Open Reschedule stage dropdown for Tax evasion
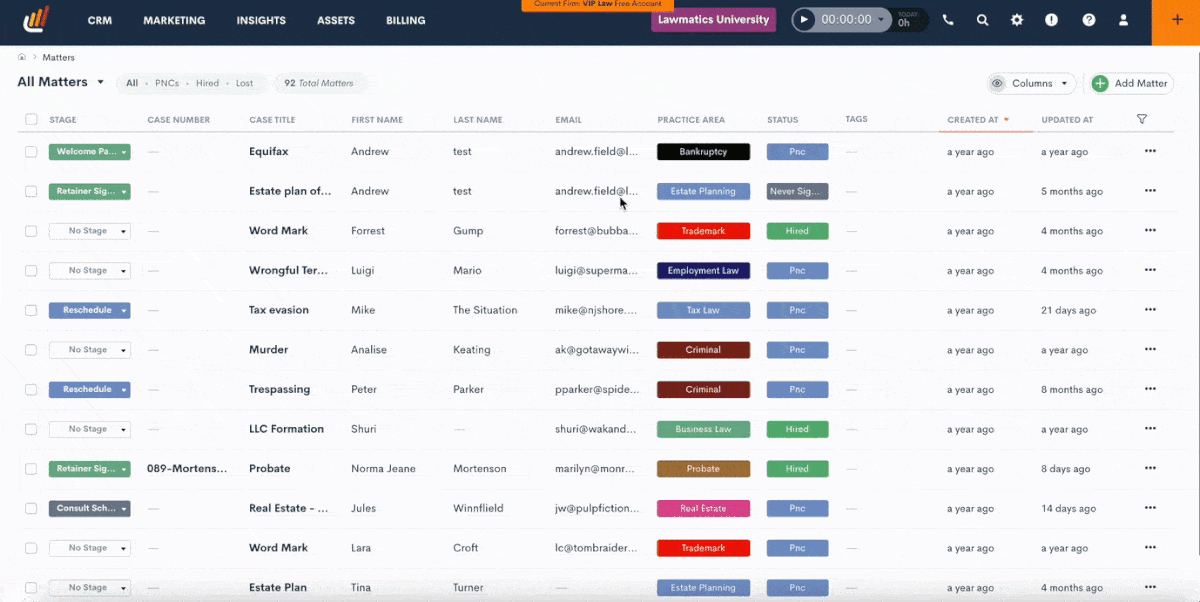Image resolution: width=1200 pixels, height=602 pixels. point(89,310)
